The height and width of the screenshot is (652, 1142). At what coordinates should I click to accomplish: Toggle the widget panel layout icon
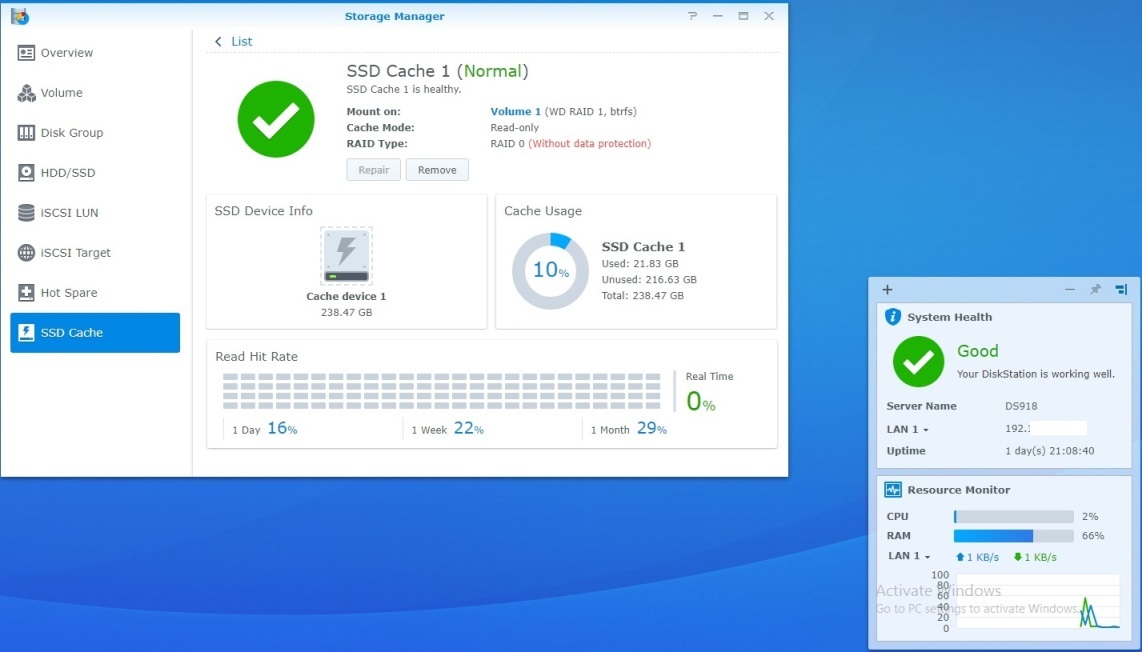1121,289
